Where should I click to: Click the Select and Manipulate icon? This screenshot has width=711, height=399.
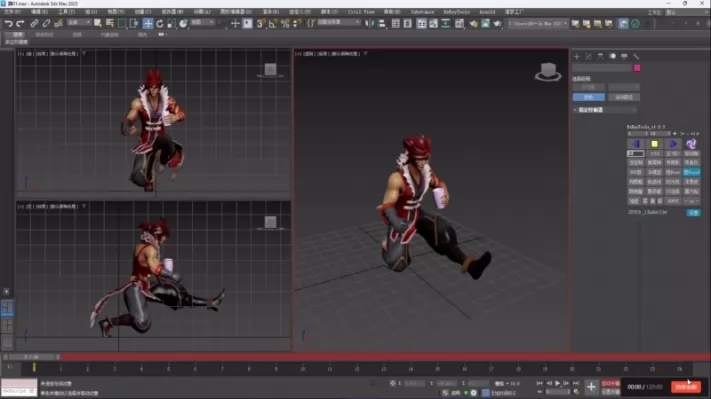tap(235, 24)
